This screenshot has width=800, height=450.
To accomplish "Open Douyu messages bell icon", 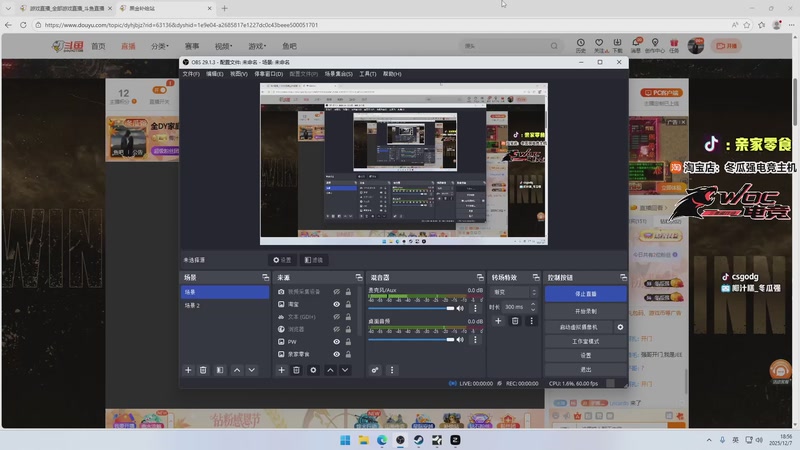I will pyautogui.click(x=636, y=45).
